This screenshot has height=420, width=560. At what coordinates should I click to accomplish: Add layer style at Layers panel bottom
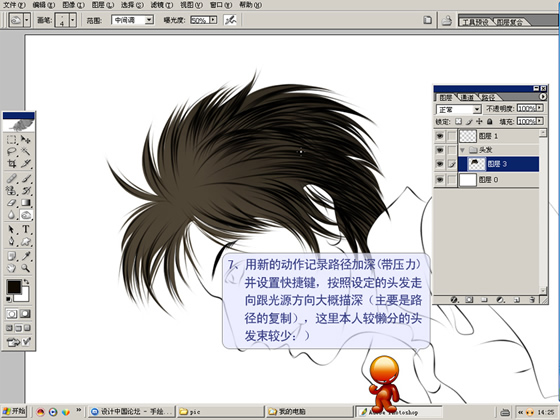(x=454, y=300)
